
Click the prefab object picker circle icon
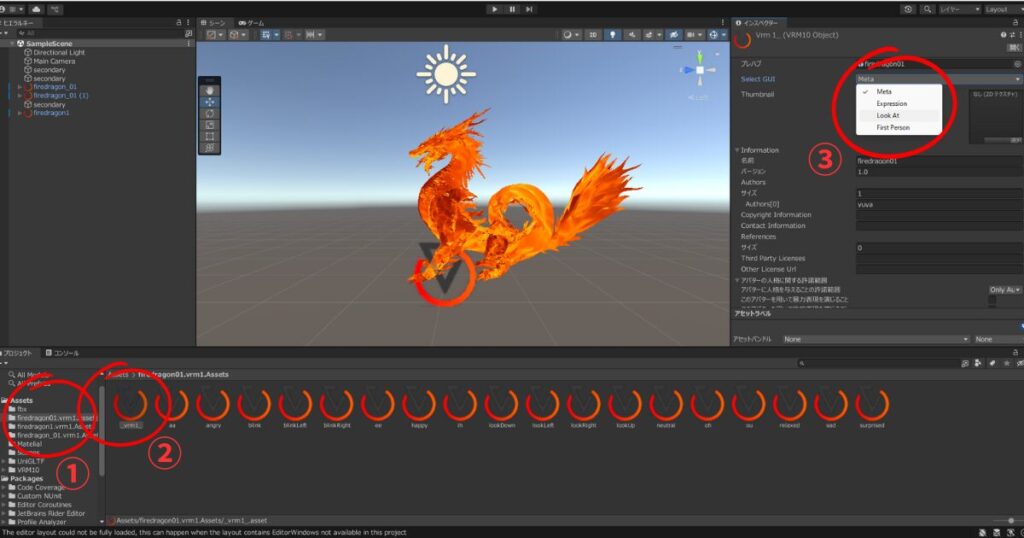[x=1017, y=64]
